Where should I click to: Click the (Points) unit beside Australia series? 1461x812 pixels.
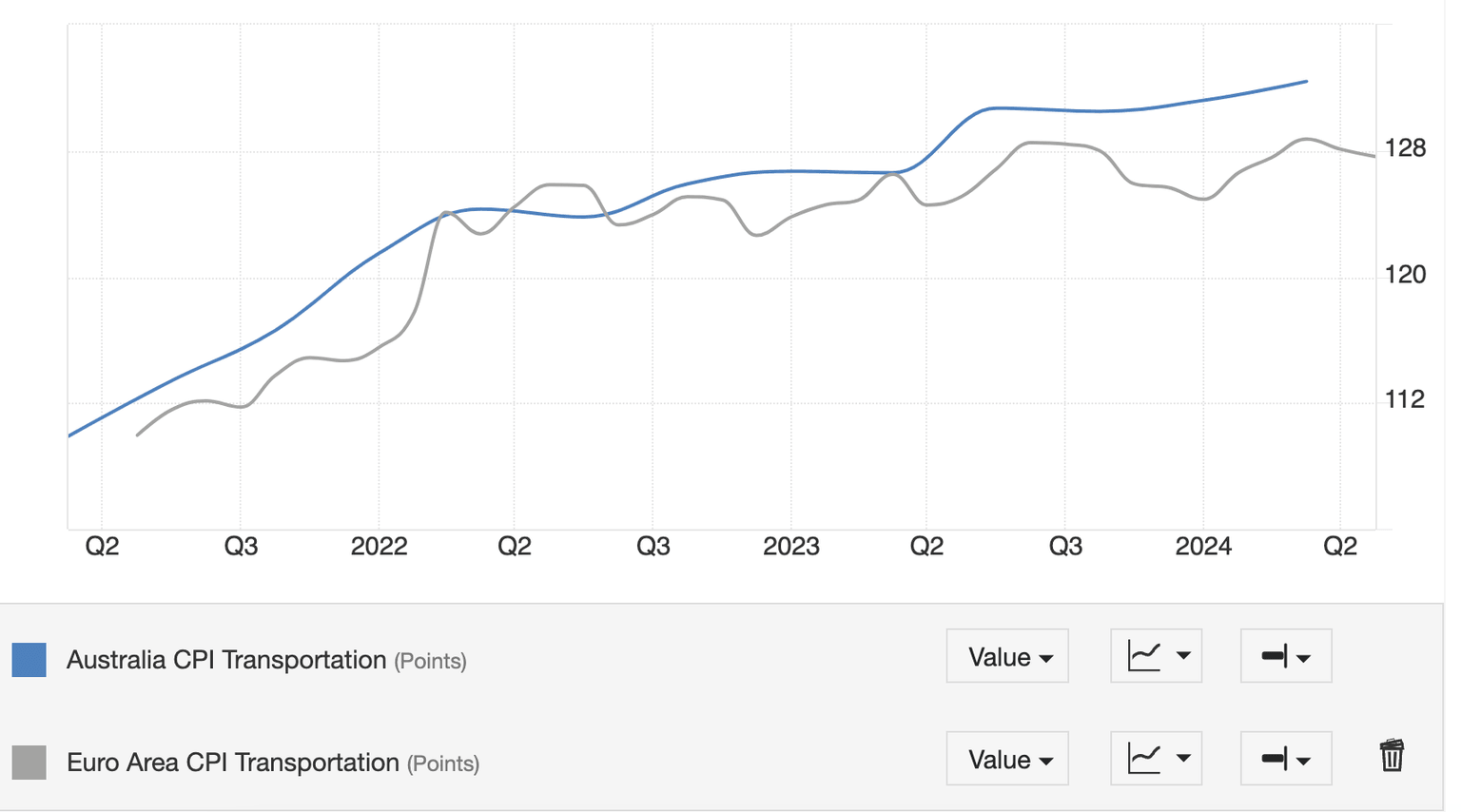pos(431,662)
